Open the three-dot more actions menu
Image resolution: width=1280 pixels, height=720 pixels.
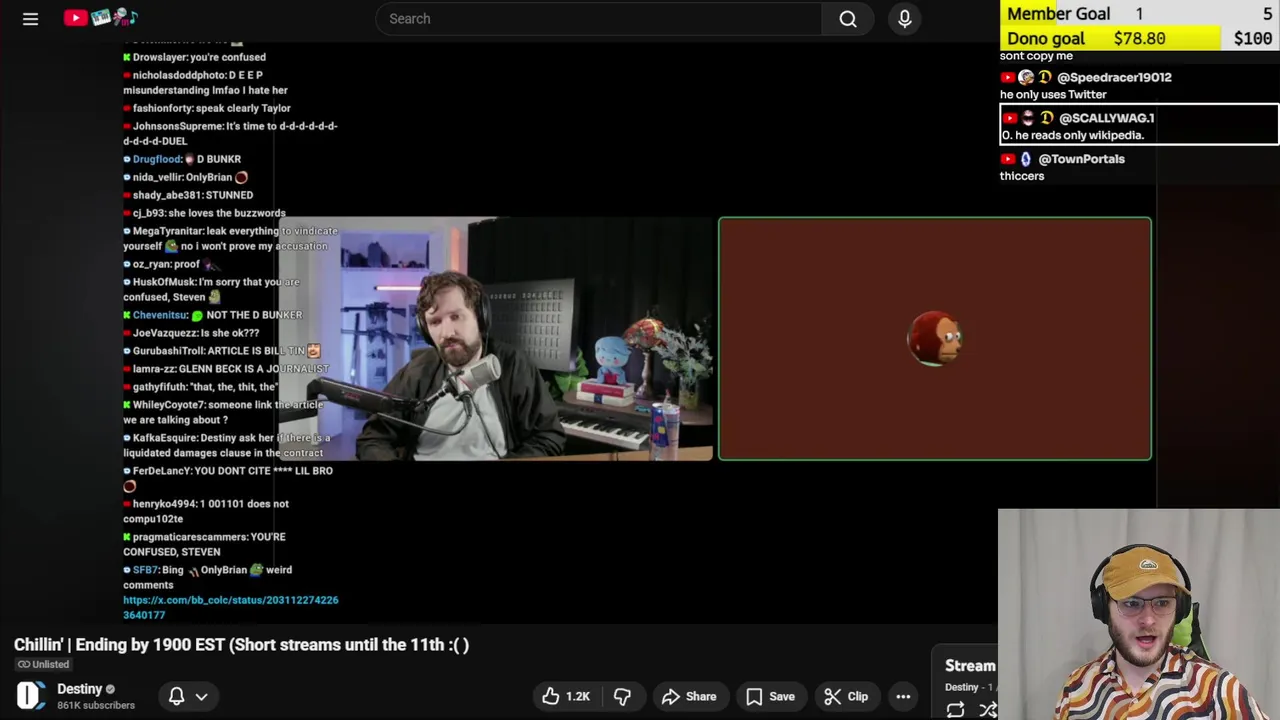pos(903,696)
